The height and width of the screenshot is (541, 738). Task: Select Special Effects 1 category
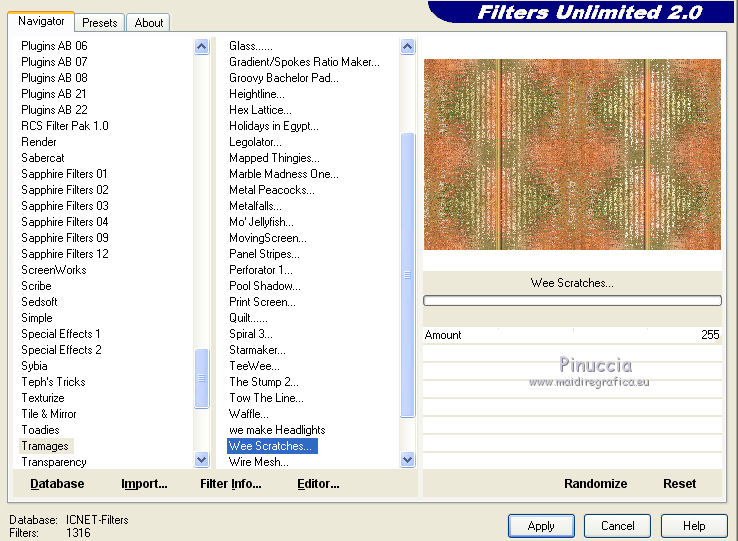[61, 334]
